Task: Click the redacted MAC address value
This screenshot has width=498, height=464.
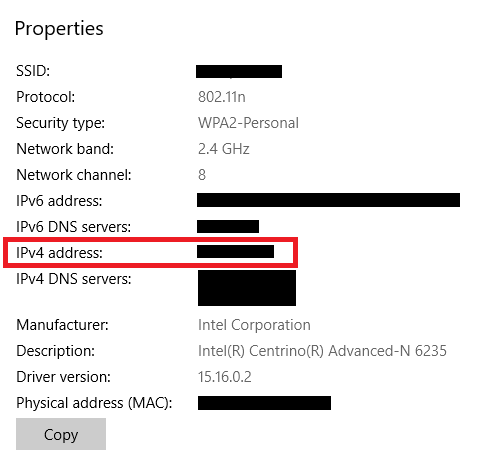Action: point(264,403)
